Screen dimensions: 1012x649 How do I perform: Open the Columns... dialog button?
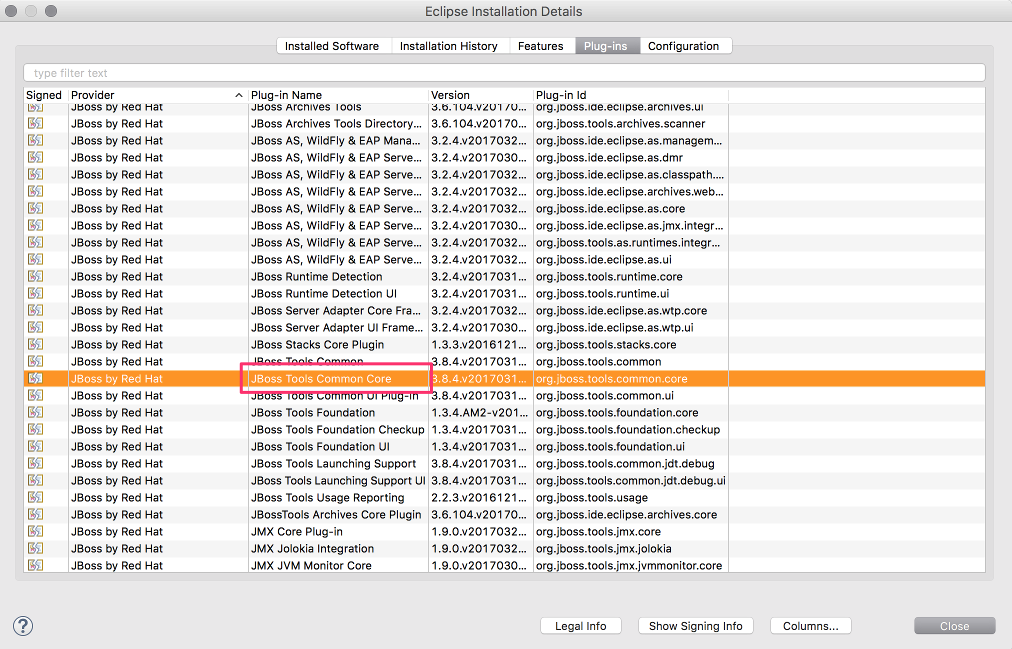click(x=811, y=626)
